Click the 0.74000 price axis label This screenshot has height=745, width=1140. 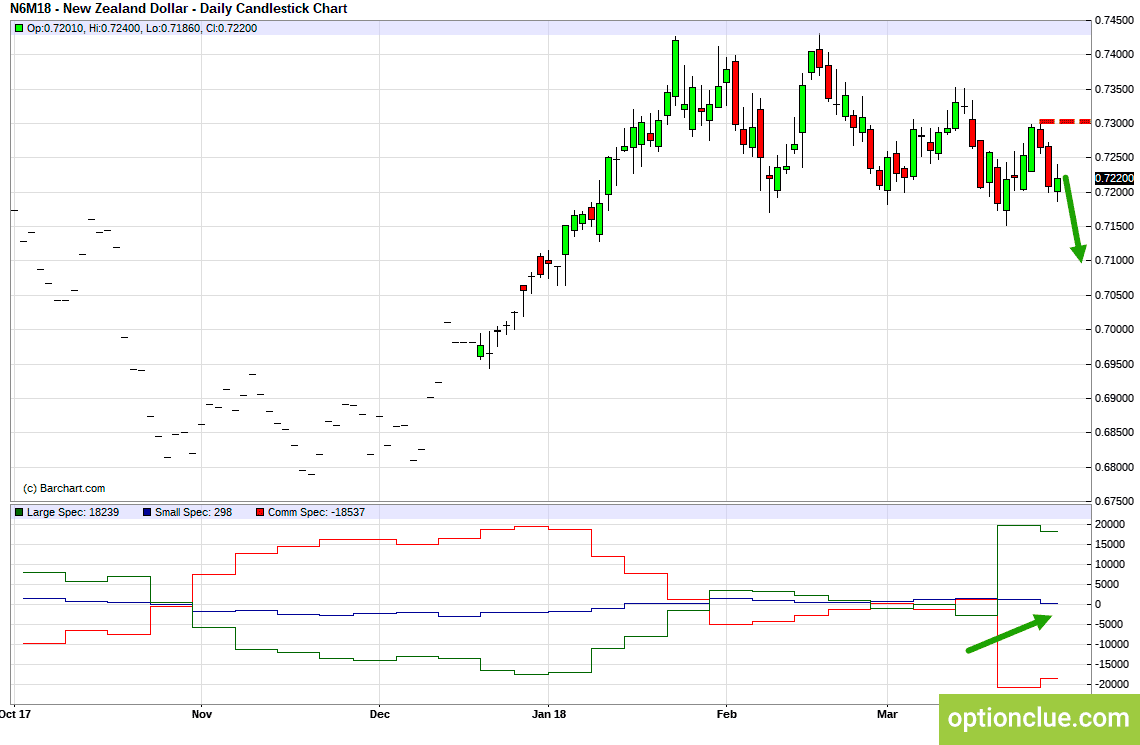[1116, 55]
